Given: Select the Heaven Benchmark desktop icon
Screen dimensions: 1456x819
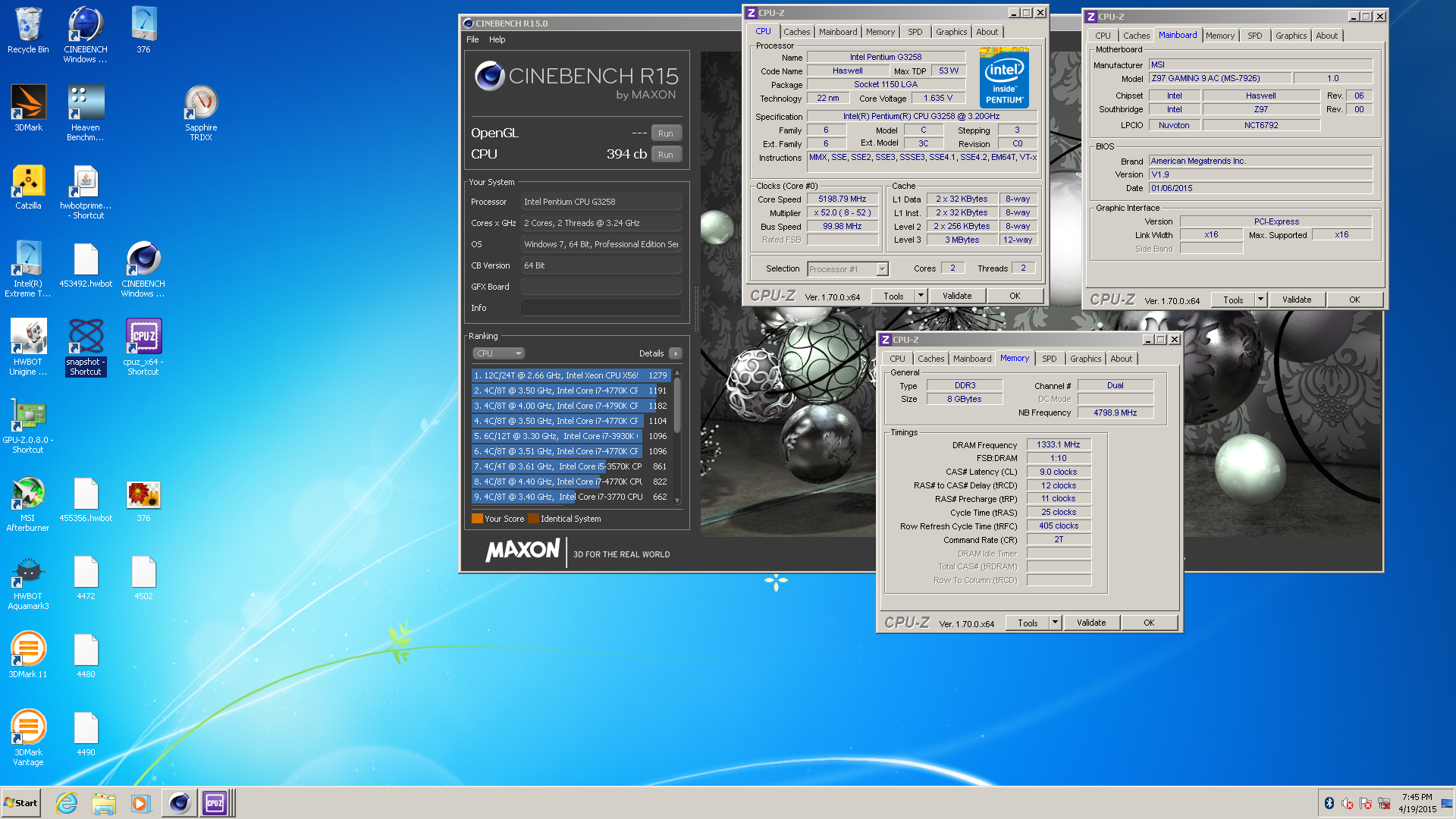Looking at the screenshot, I should pyautogui.click(x=86, y=112).
